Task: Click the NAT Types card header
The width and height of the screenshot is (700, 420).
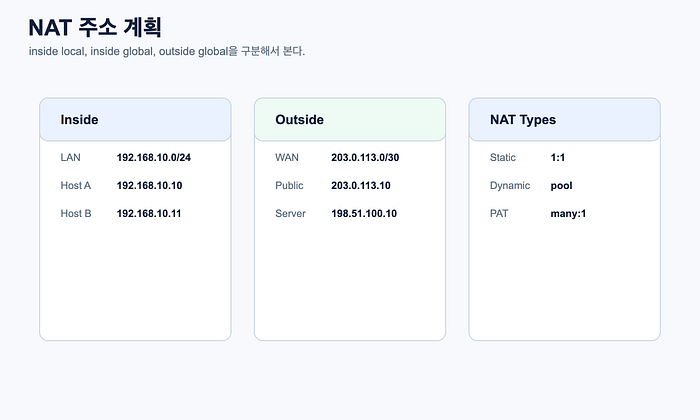Action: point(564,120)
